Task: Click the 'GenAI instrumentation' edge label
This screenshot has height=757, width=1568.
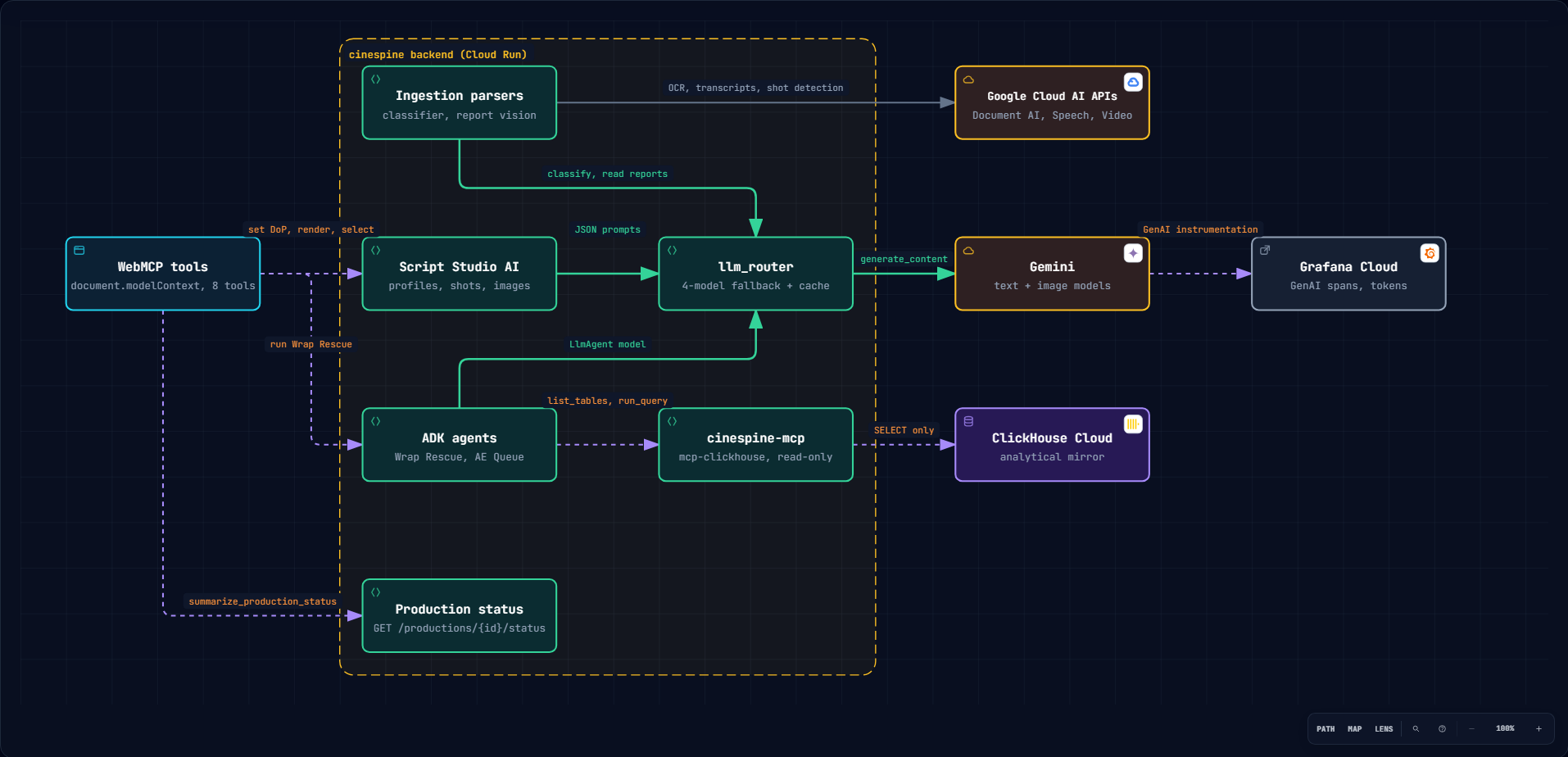Action: pyautogui.click(x=1200, y=229)
